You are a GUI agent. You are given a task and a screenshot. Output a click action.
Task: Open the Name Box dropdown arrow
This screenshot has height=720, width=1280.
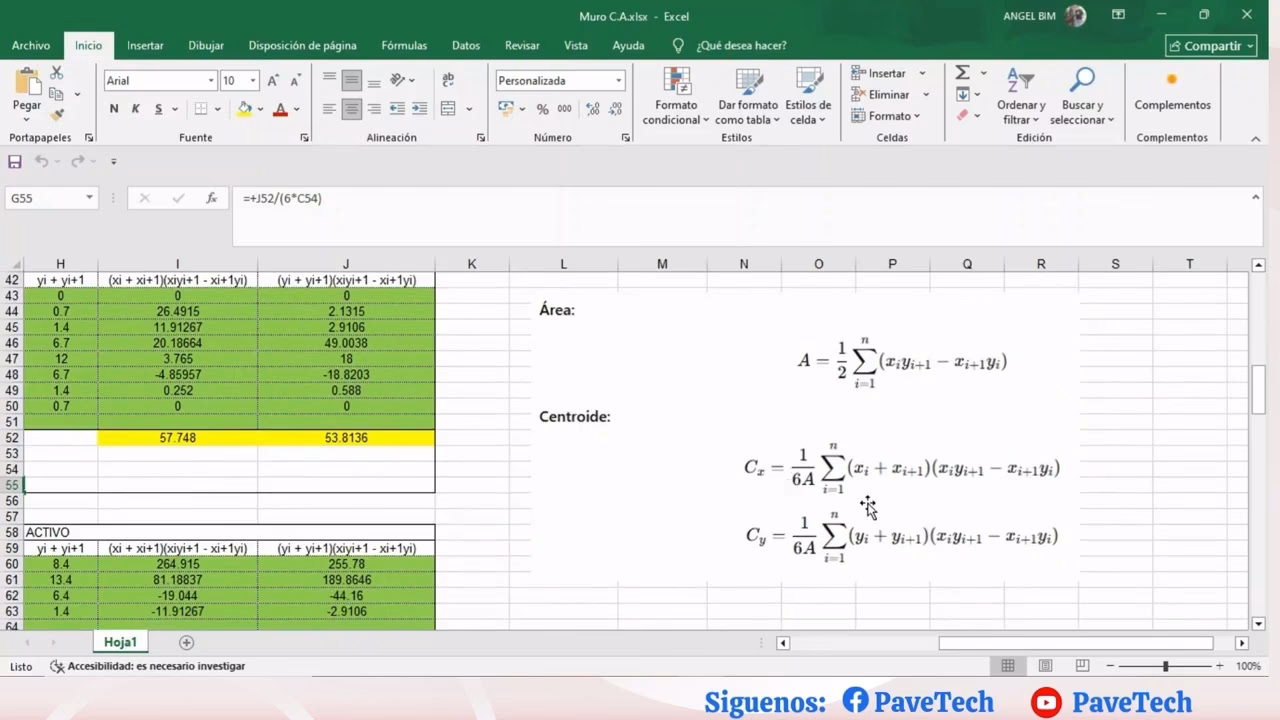pos(89,198)
